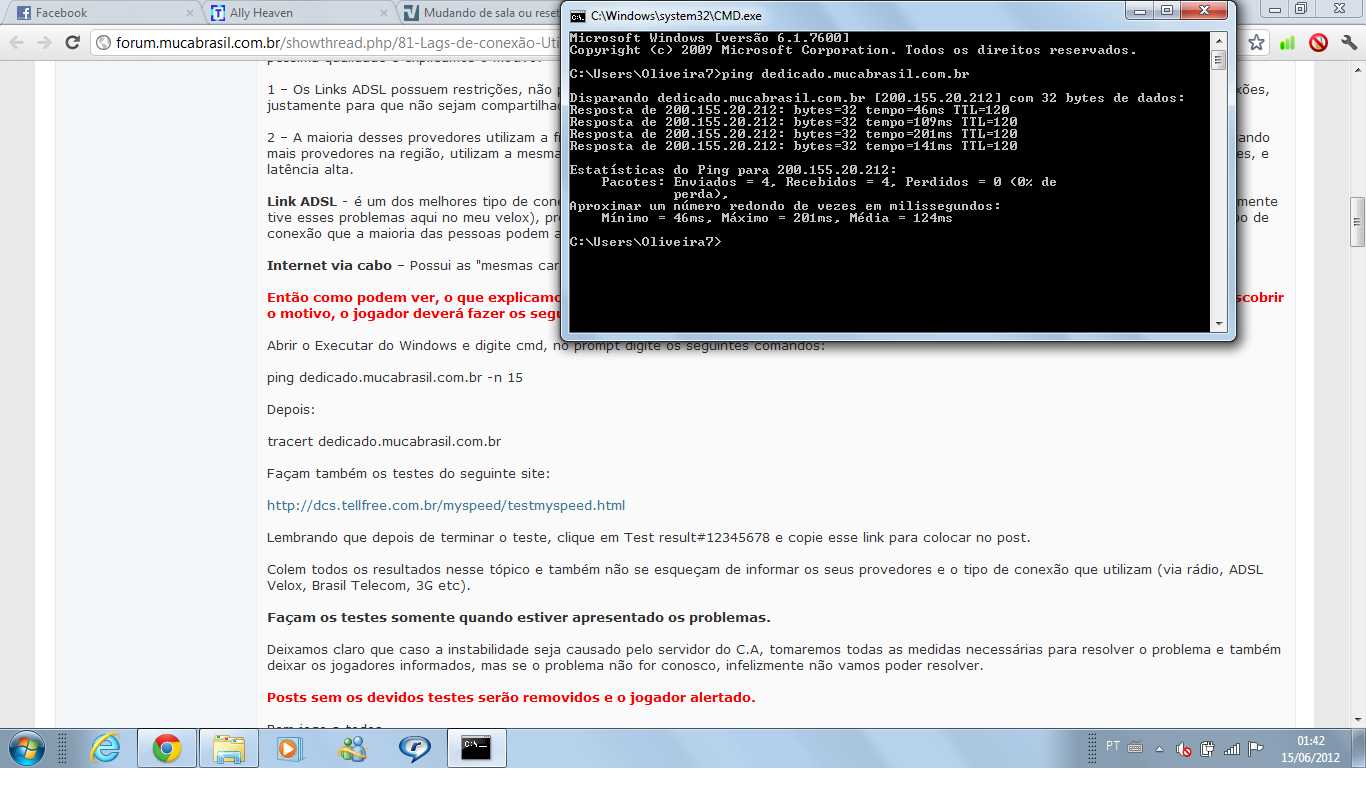Toggle the muted volume icon in system tray
Screen dimensions: 1366x799
1184,748
